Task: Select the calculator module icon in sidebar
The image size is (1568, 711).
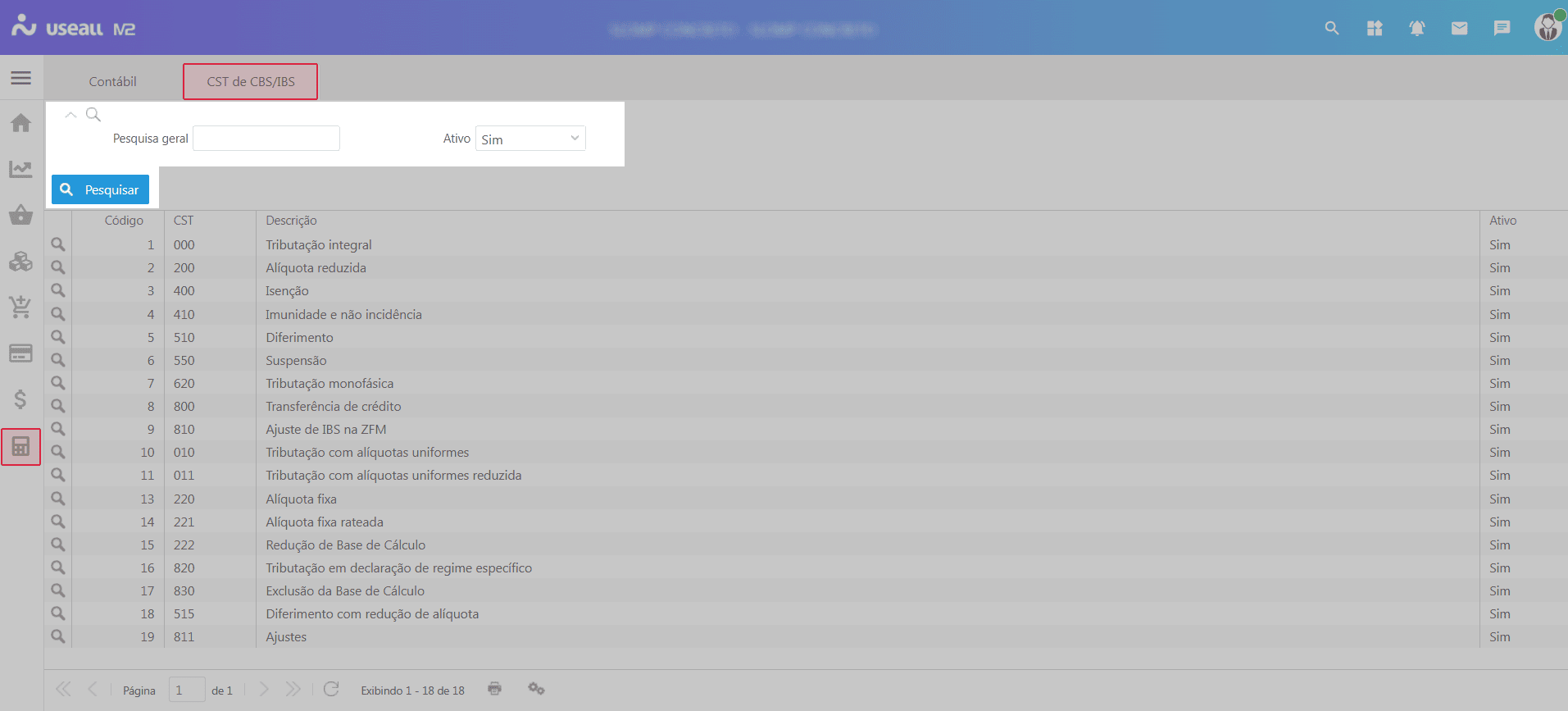Action: coord(21,447)
